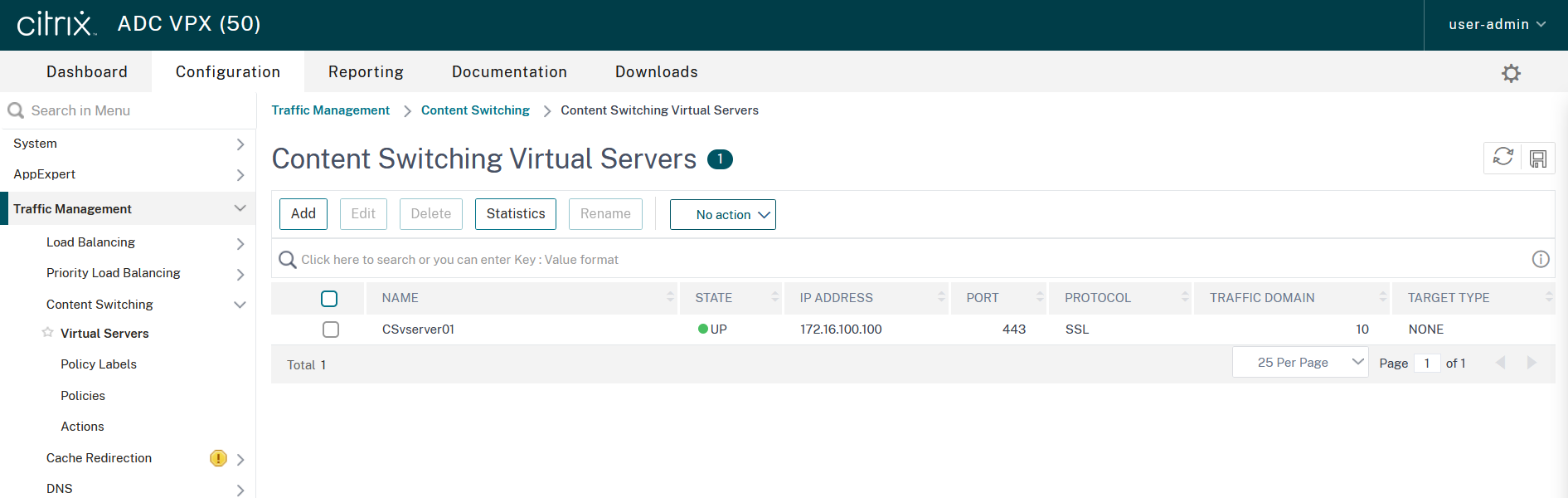Go to next page arrow

point(1532,363)
